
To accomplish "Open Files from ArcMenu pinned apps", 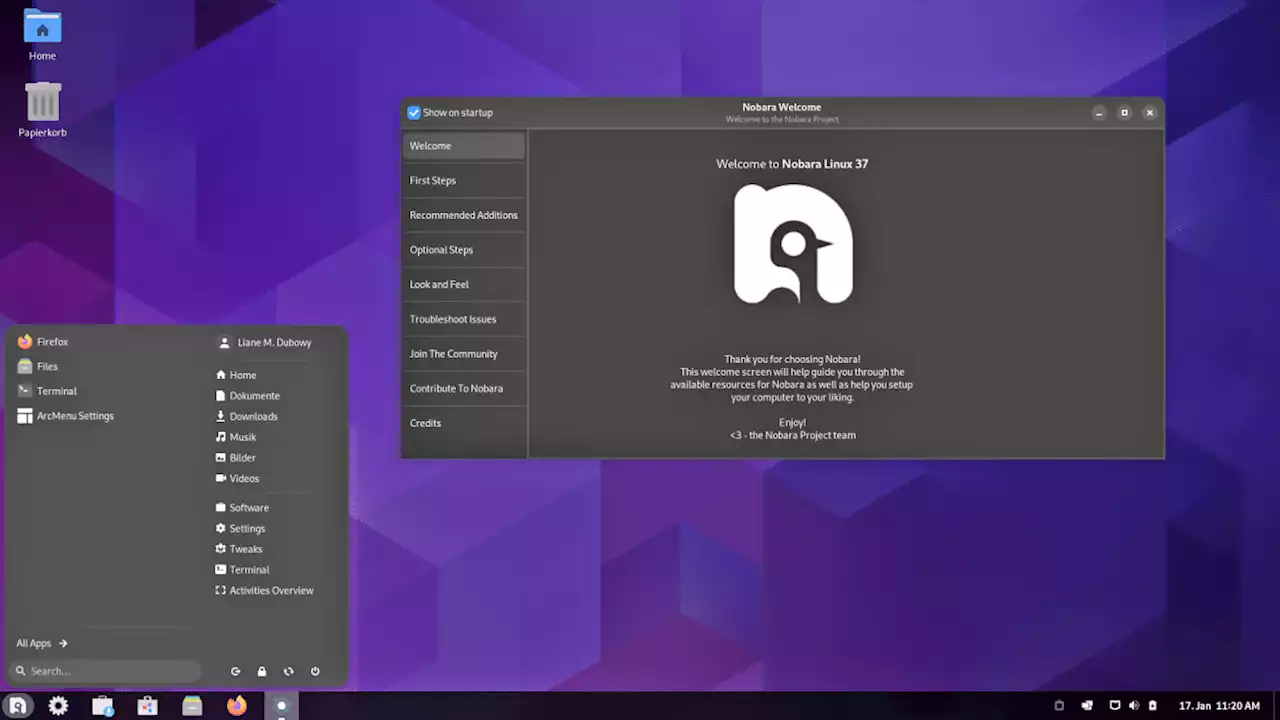I will tap(38, 367).
